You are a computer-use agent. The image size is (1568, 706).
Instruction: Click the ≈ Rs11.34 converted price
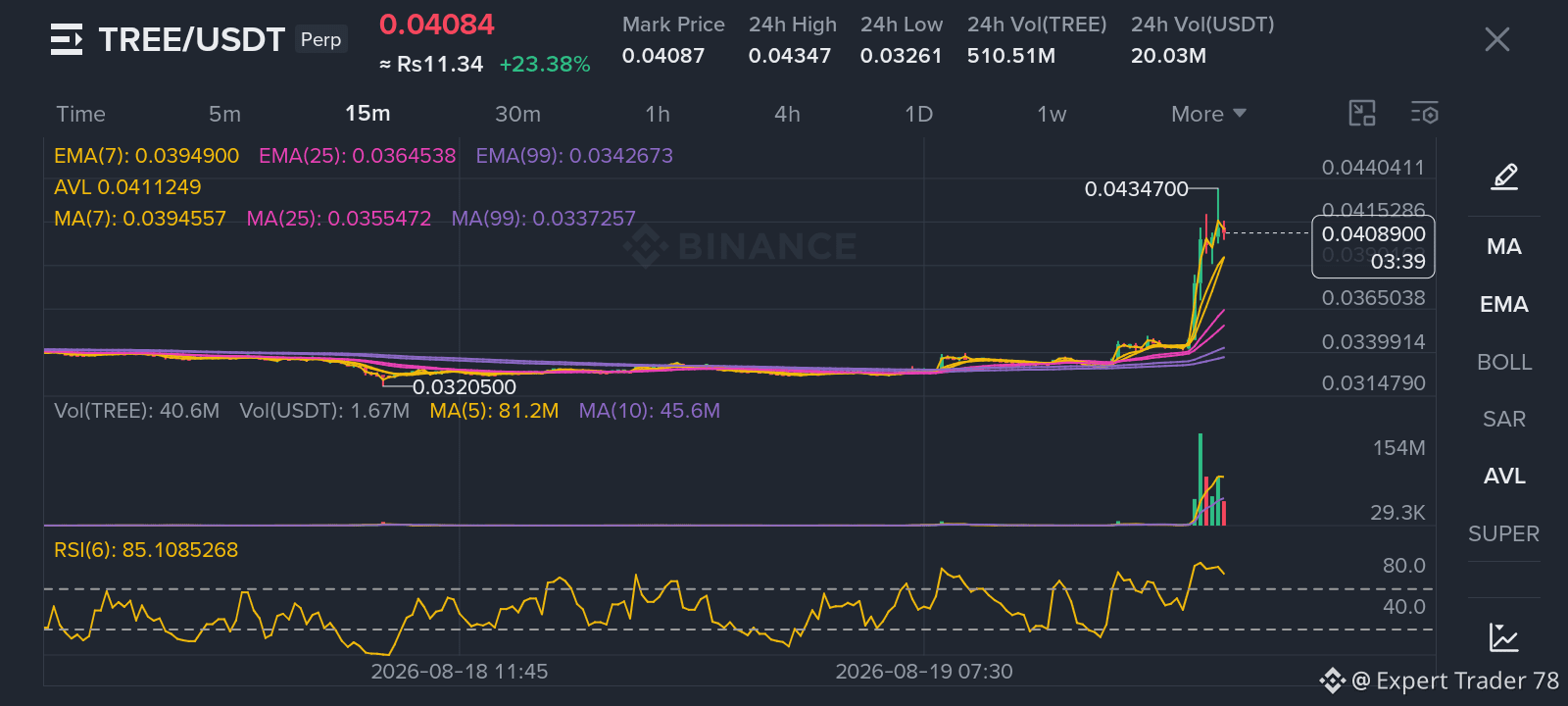[431, 65]
